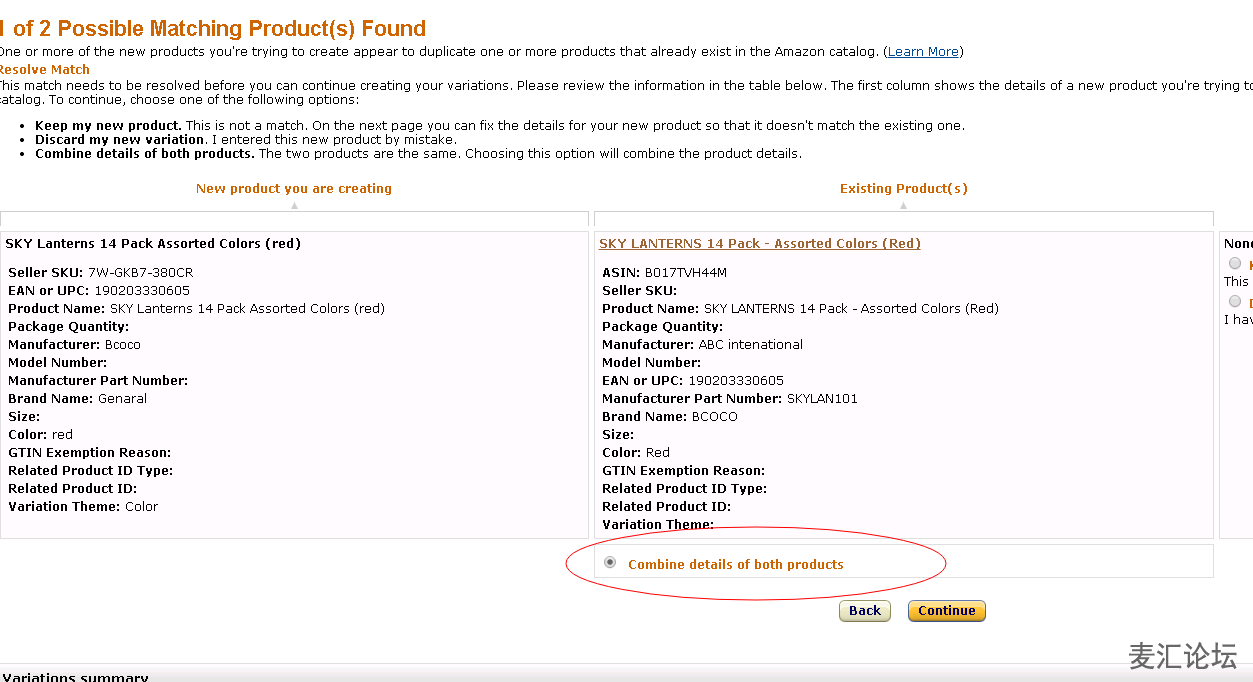
Task: Click sort arrow under "New product you are creating"
Action: (x=293, y=203)
